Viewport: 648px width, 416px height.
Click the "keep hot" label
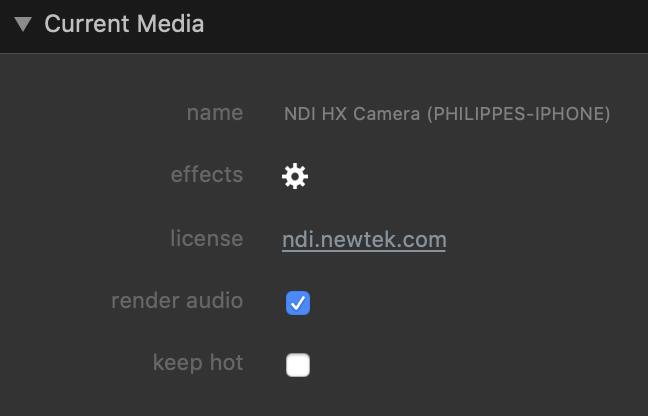[198, 362]
